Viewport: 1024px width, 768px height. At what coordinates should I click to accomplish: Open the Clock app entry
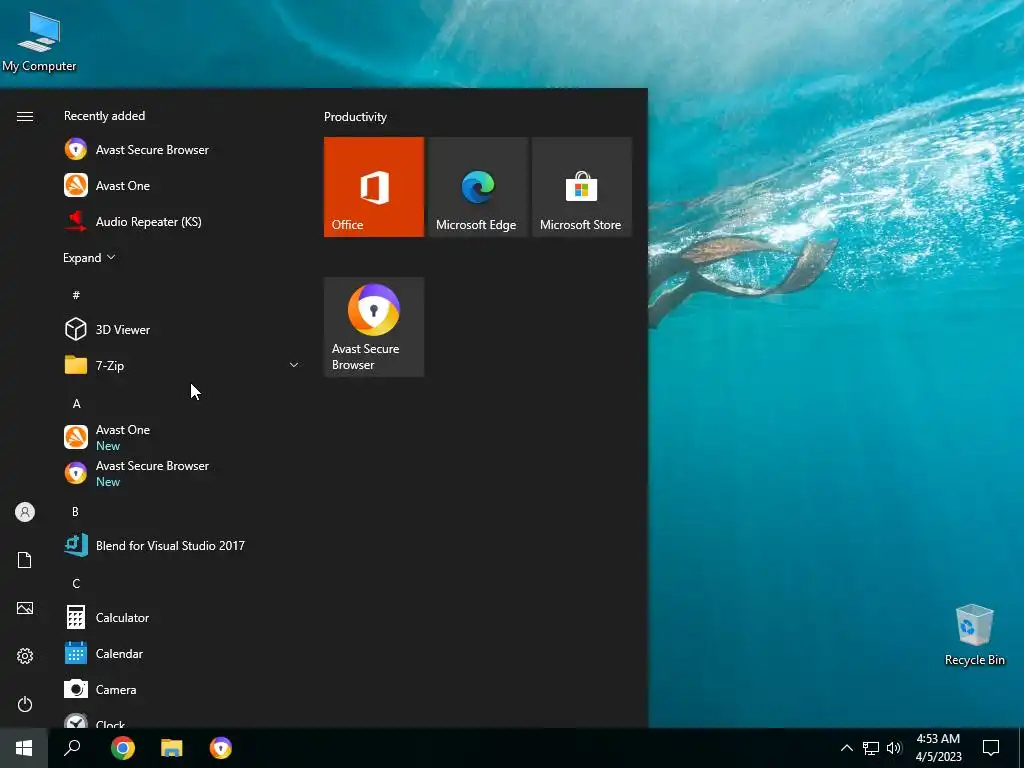(181, 718)
